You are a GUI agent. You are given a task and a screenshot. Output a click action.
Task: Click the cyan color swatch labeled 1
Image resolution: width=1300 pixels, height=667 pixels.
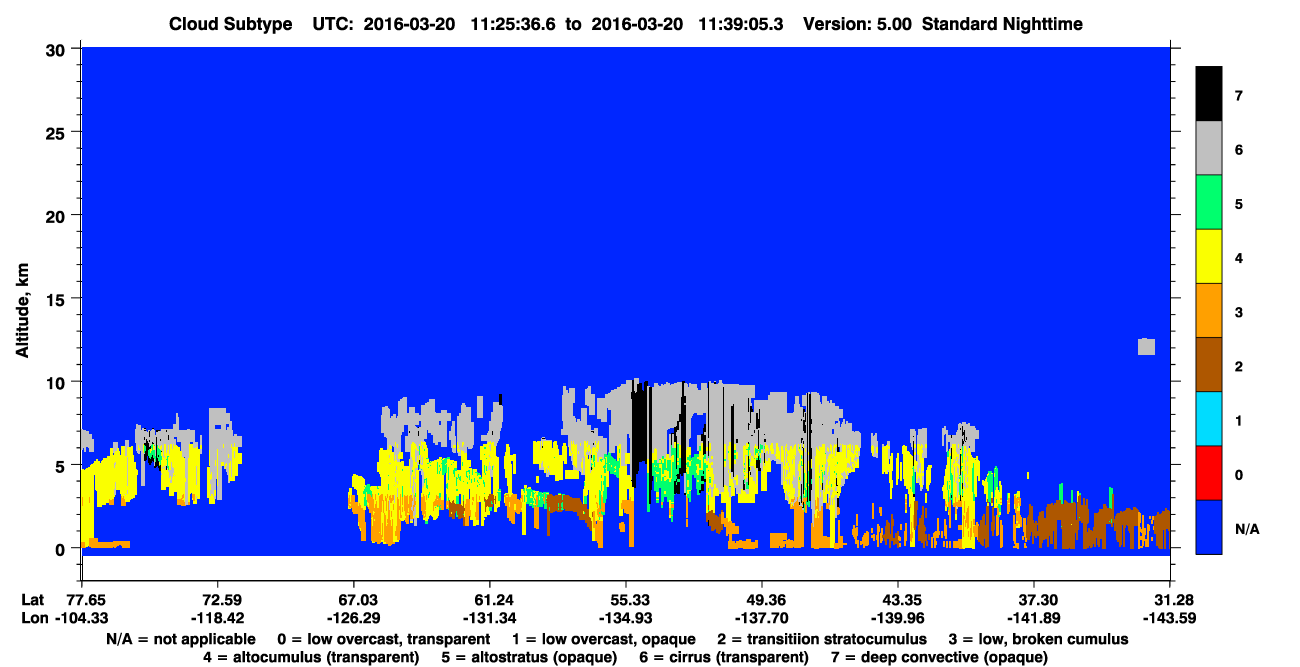(x=1209, y=419)
